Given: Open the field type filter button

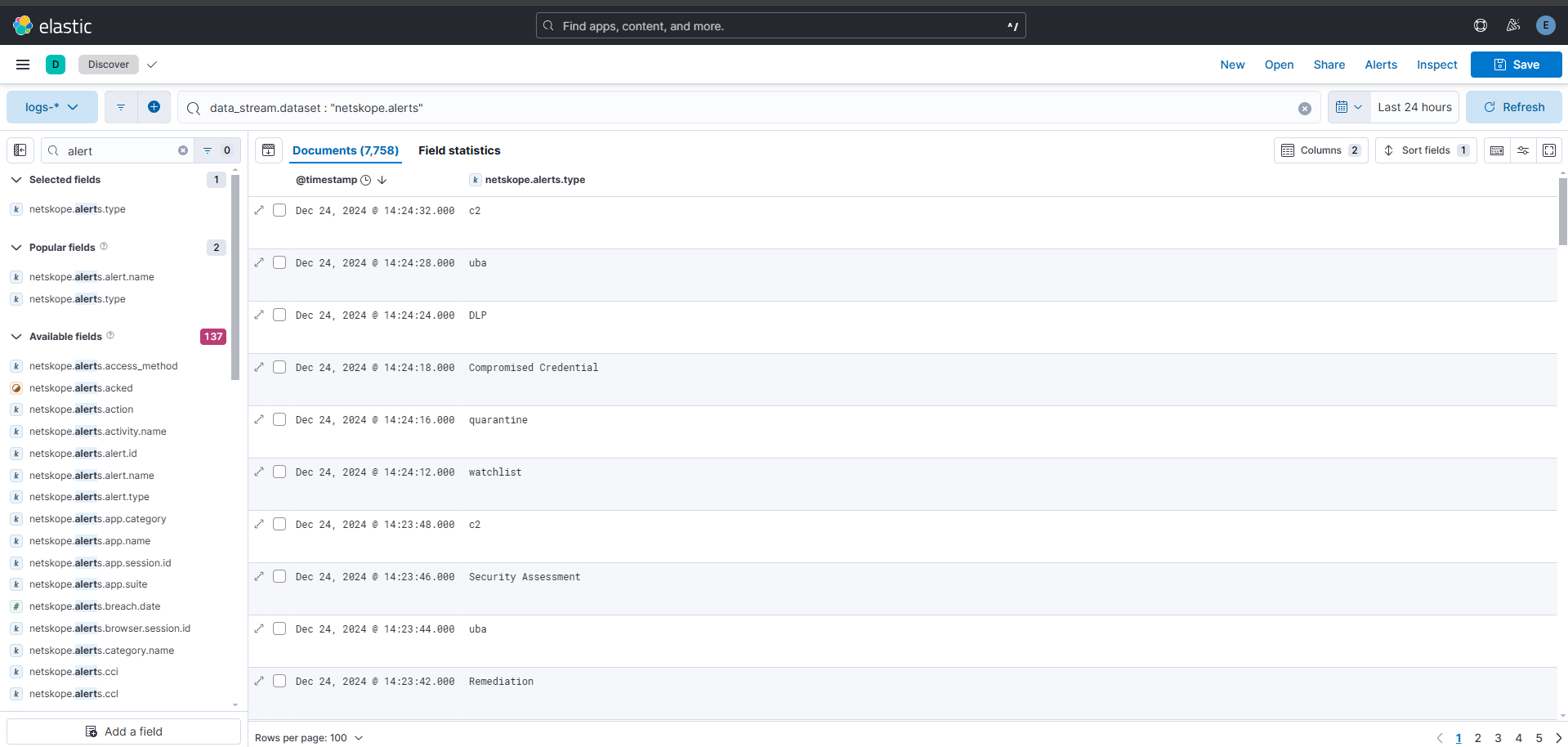Looking at the screenshot, I should coord(217,150).
